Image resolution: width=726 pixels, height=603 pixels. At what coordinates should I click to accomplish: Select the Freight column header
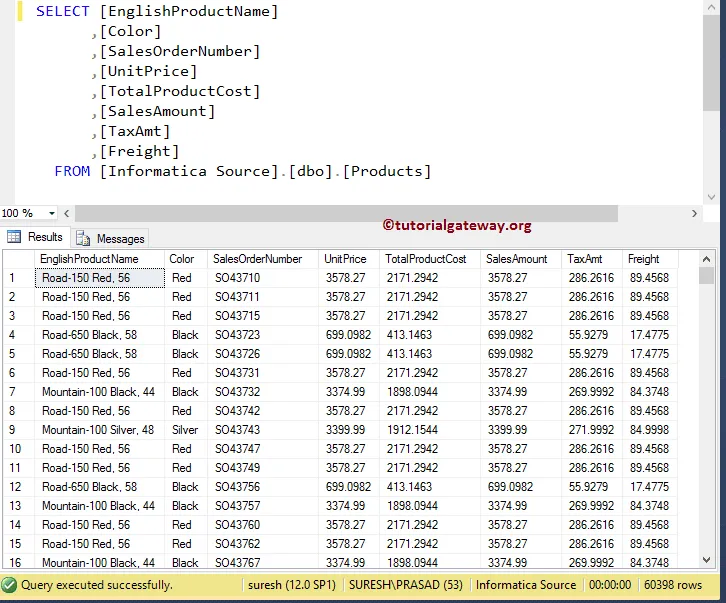(650, 259)
